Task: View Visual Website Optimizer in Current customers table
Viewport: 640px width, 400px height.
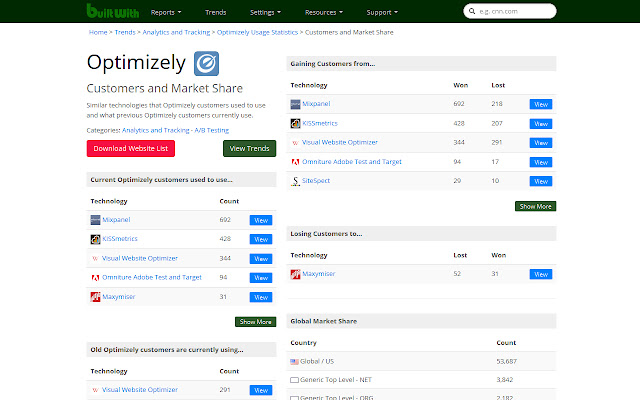Action: 261,259
